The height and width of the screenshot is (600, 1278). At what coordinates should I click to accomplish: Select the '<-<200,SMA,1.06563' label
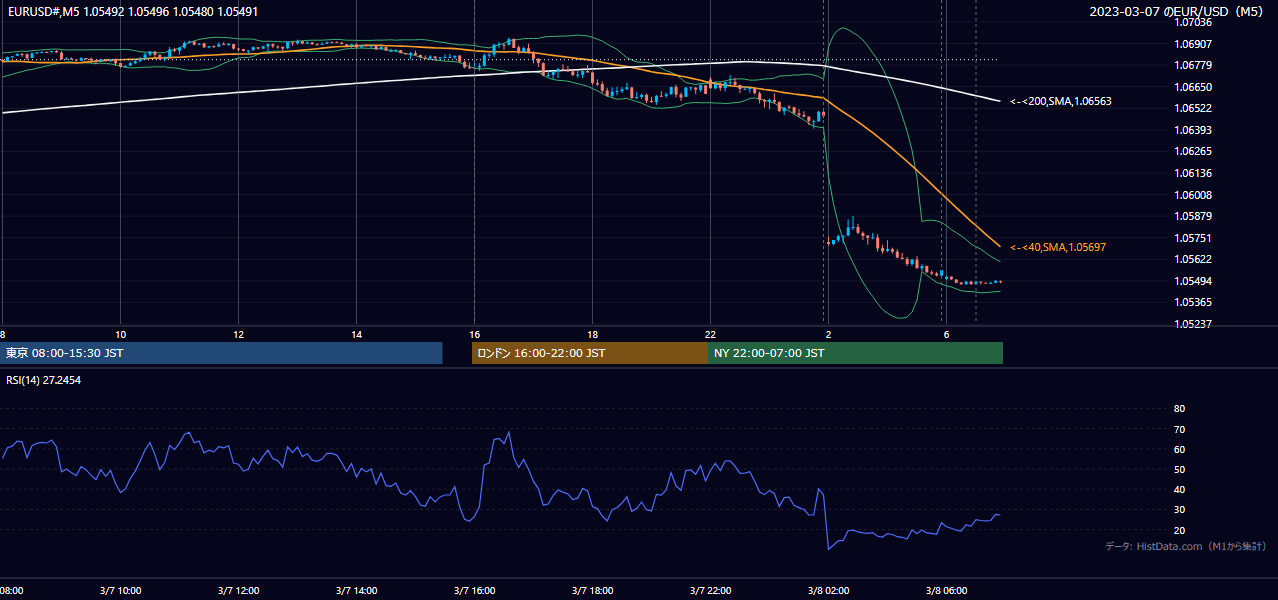[x=1061, y=101]
